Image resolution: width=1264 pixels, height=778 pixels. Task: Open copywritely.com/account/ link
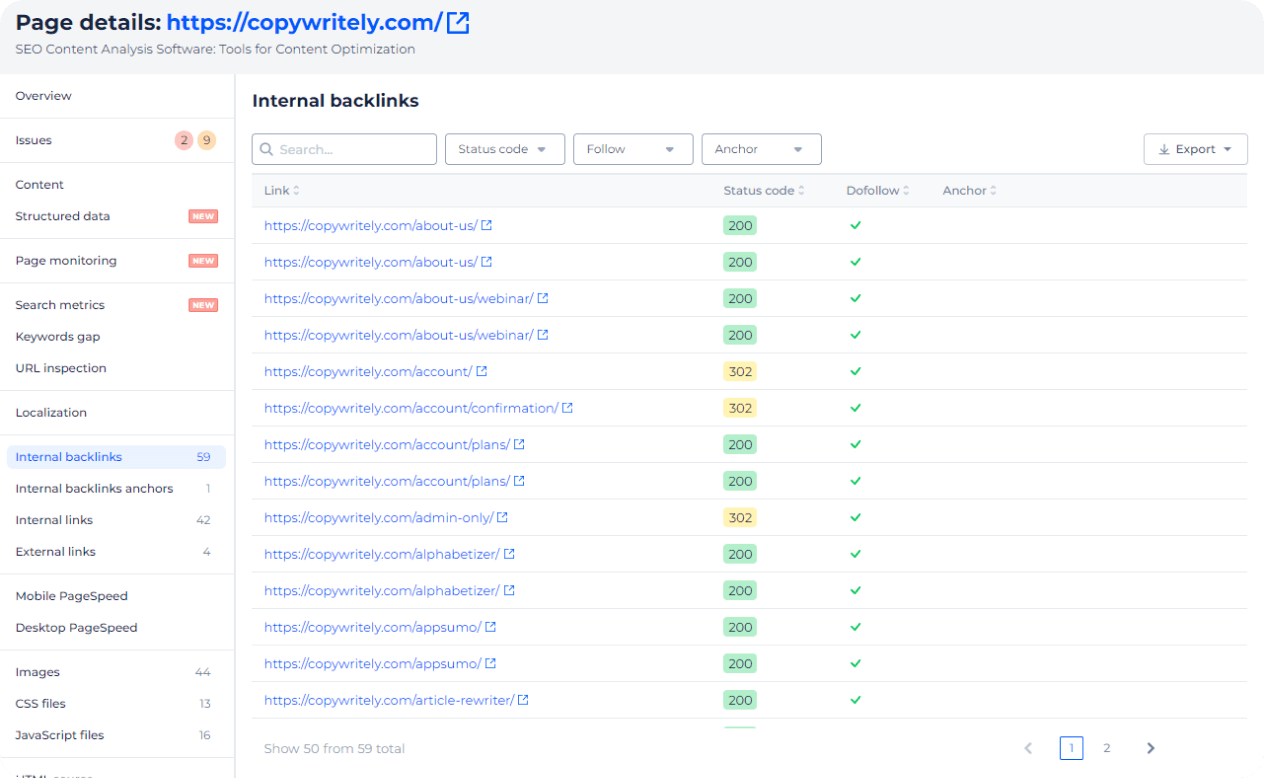368,371
